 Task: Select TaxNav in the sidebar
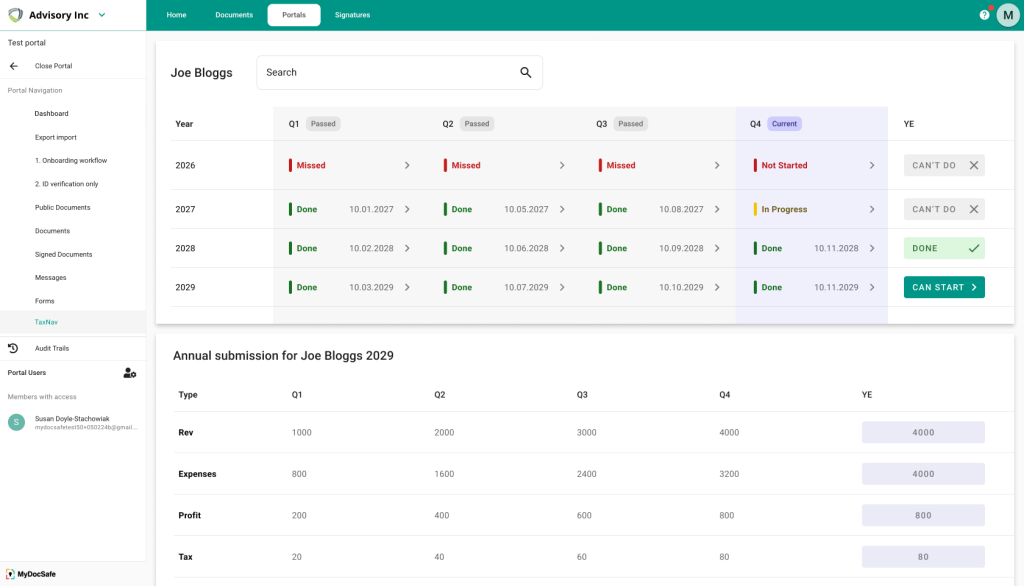46,322
